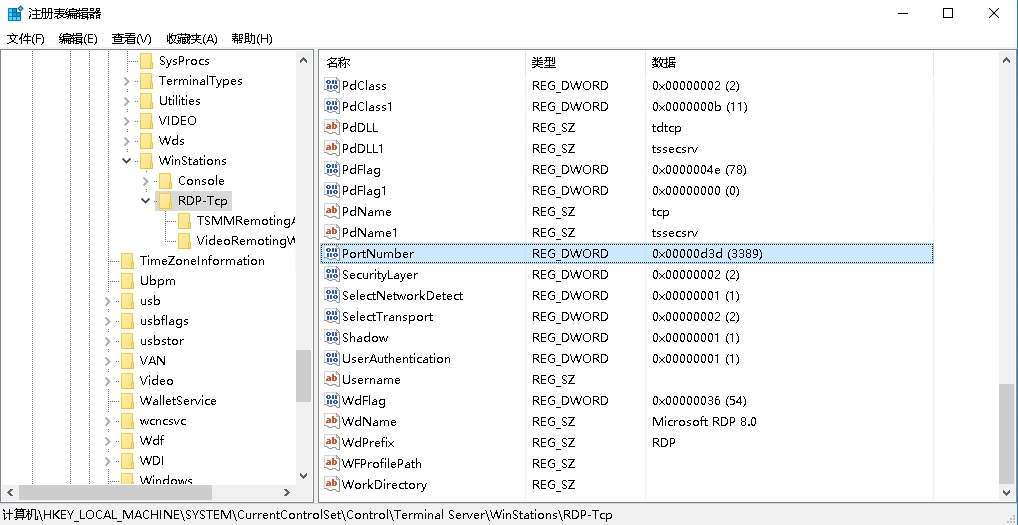The height and width of the screenshot is (525, 1018).
Task: Expand the VIDEO tree node under Terminal Server
Action: point(127,121)
